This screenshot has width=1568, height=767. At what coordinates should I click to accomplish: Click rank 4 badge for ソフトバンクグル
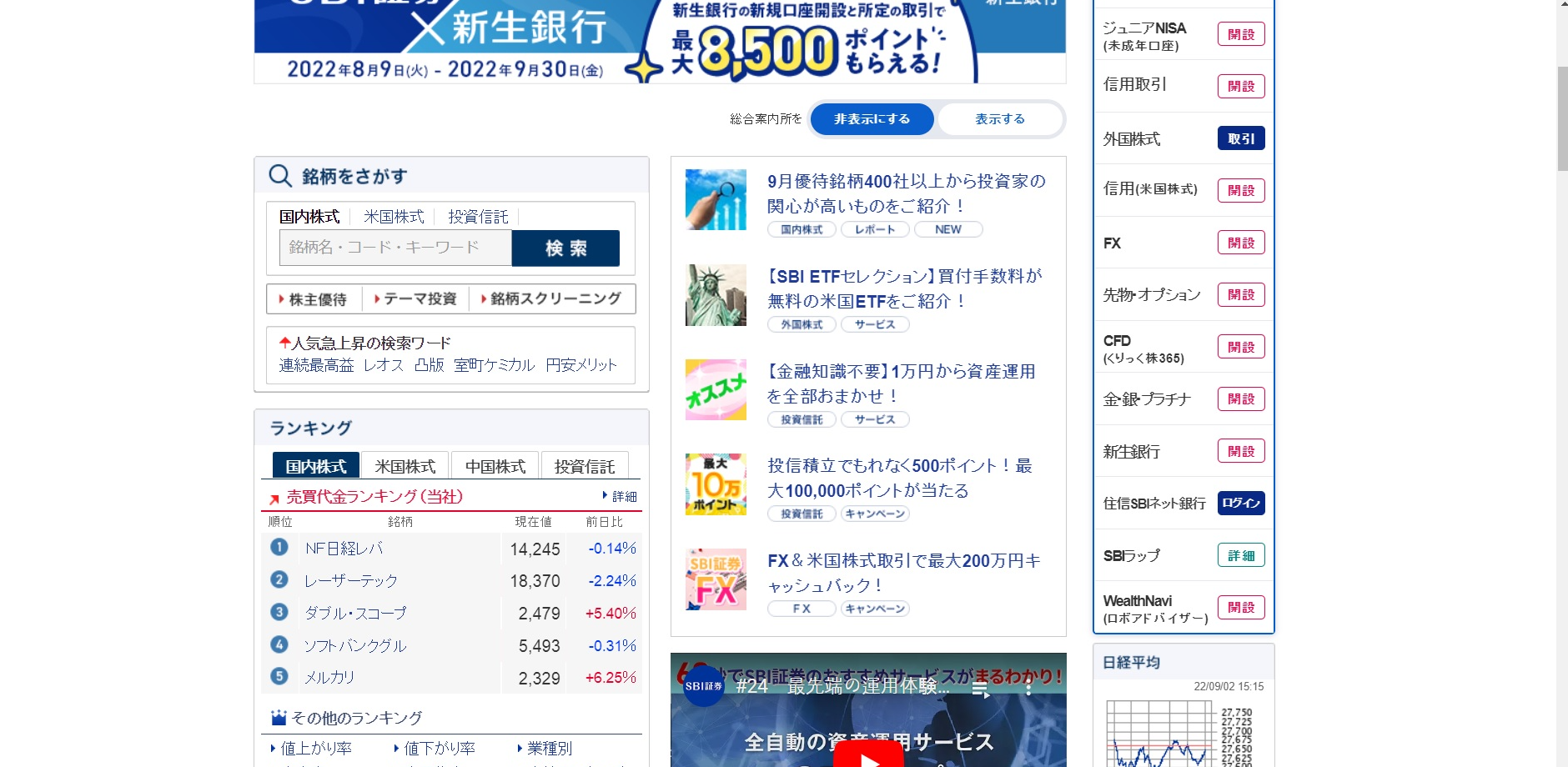coord(279,644)
